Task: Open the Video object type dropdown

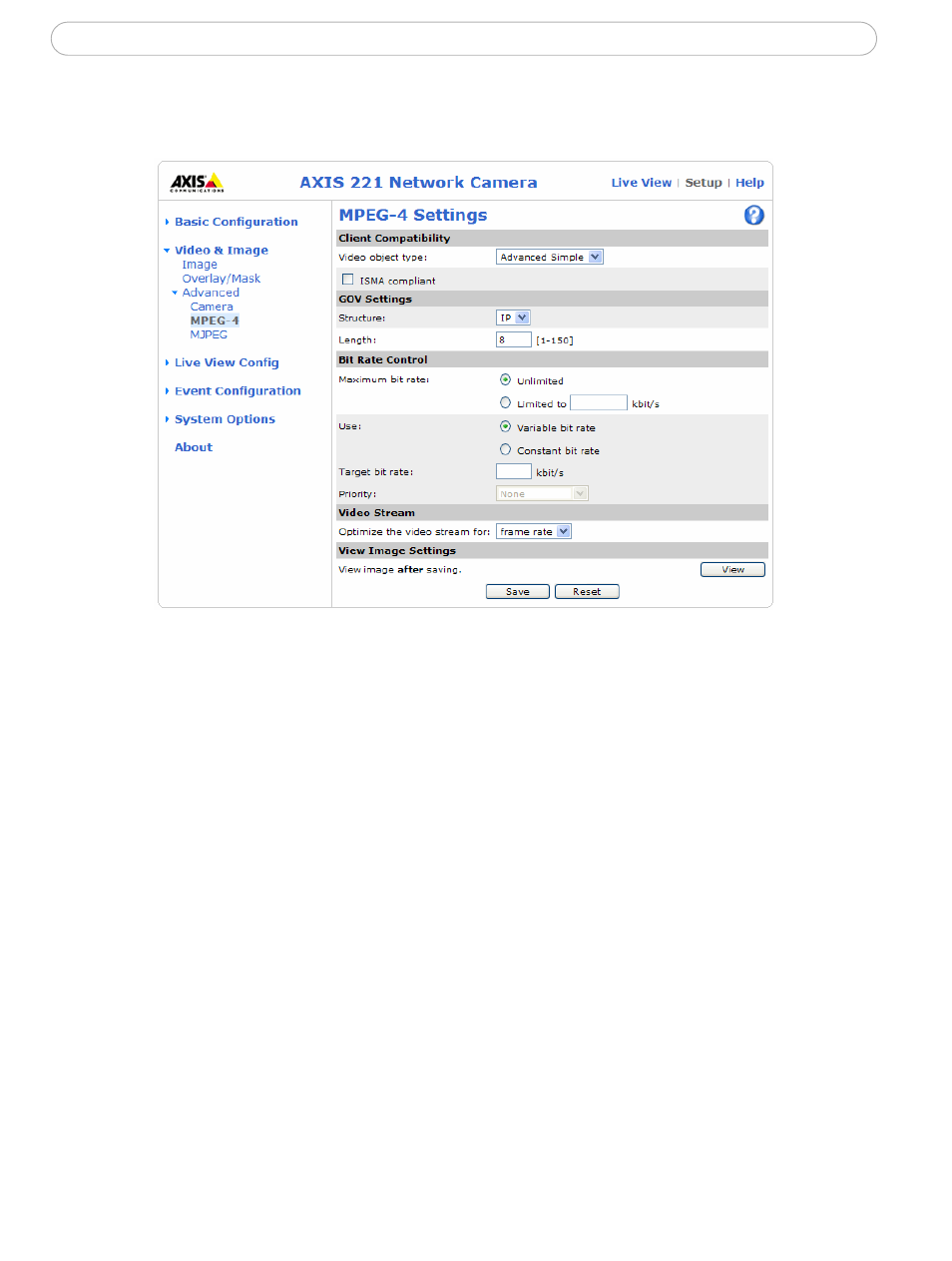Action: [x=550, y=257]
